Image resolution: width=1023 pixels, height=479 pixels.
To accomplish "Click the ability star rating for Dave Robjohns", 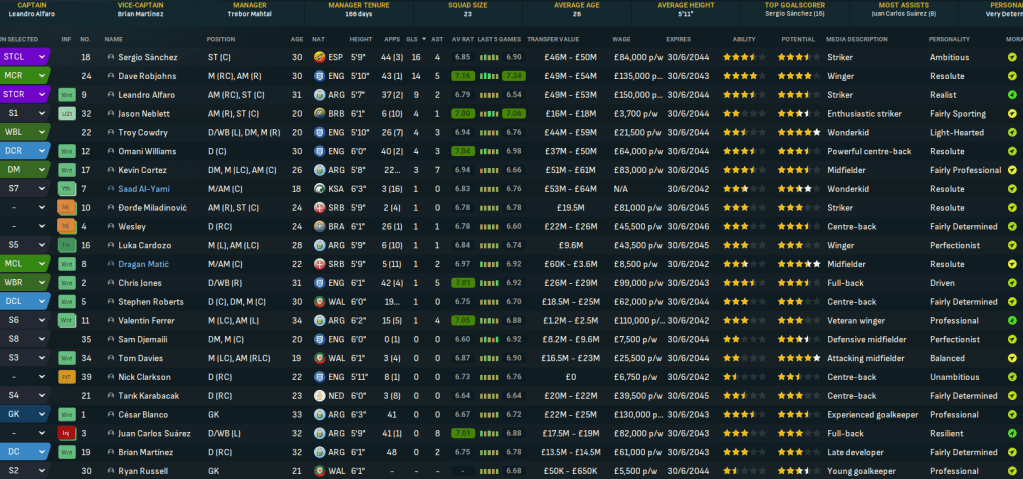I will 744,76.
